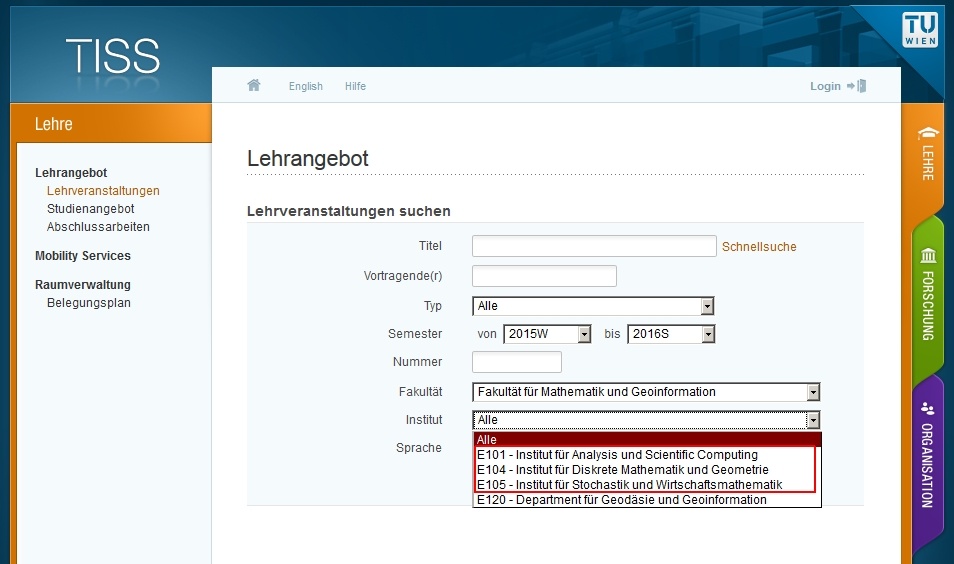Open the Semester von 2015W dropdown
The height and width of the screenshot is (564, 954).
coord(547,333)
